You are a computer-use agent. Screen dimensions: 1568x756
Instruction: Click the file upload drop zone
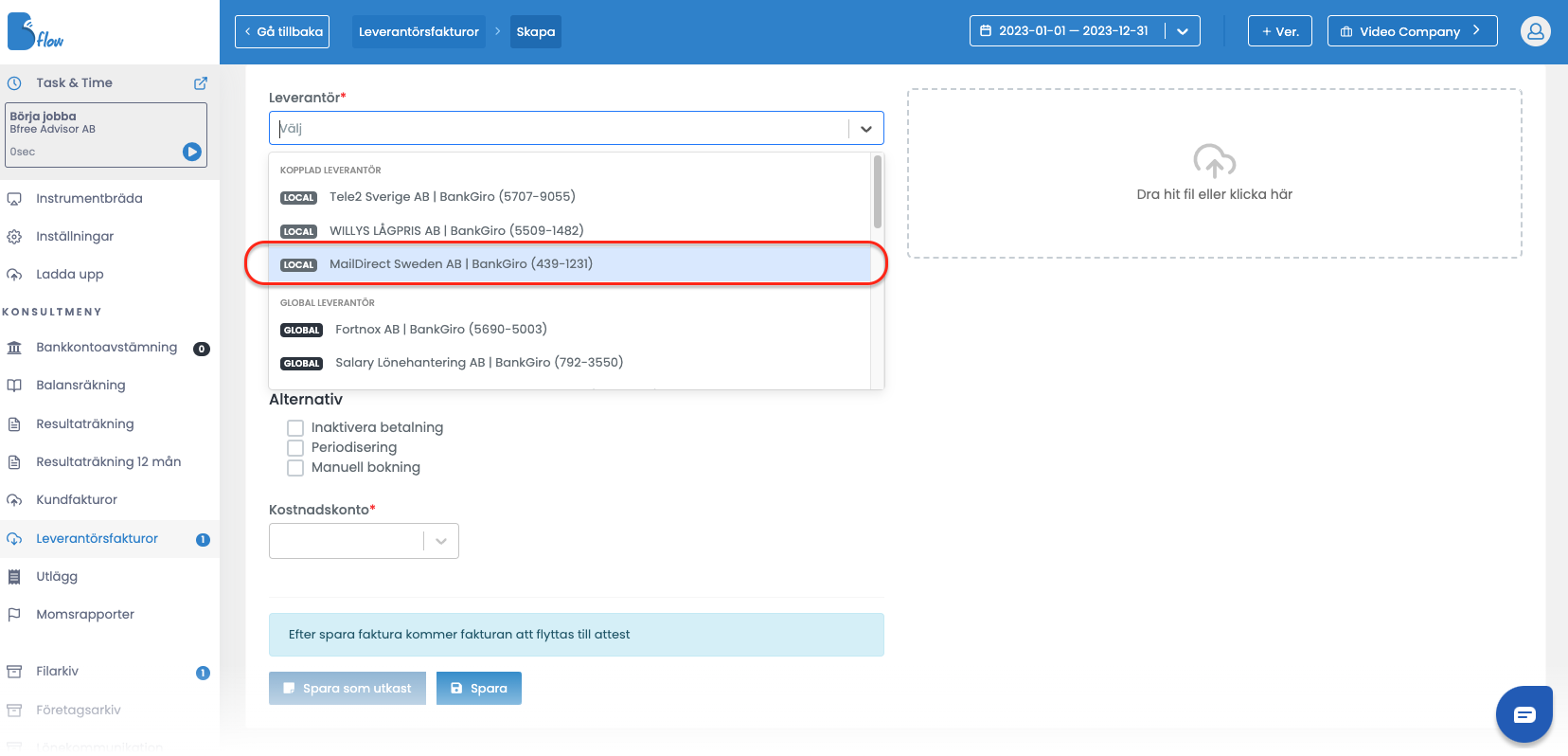click(x=1215, y=173)
